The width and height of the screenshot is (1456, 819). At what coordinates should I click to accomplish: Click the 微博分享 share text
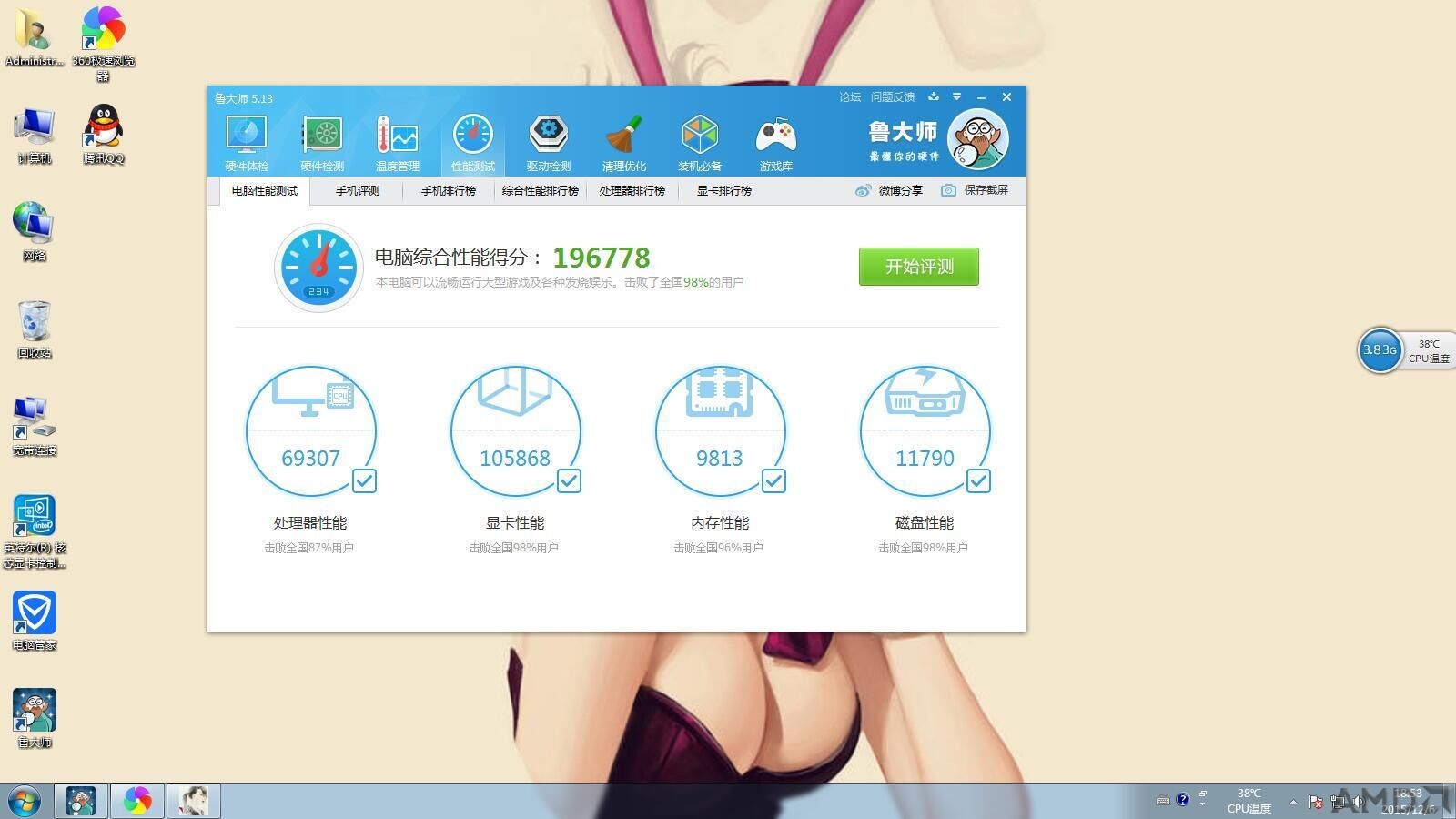901,190
